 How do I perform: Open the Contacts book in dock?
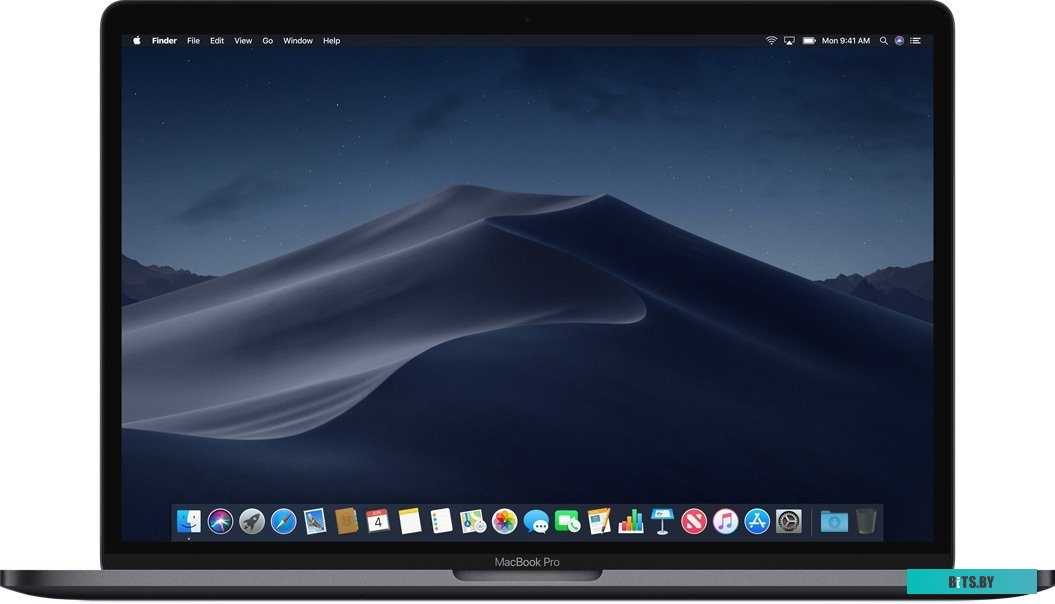click(x=347, y=521)
